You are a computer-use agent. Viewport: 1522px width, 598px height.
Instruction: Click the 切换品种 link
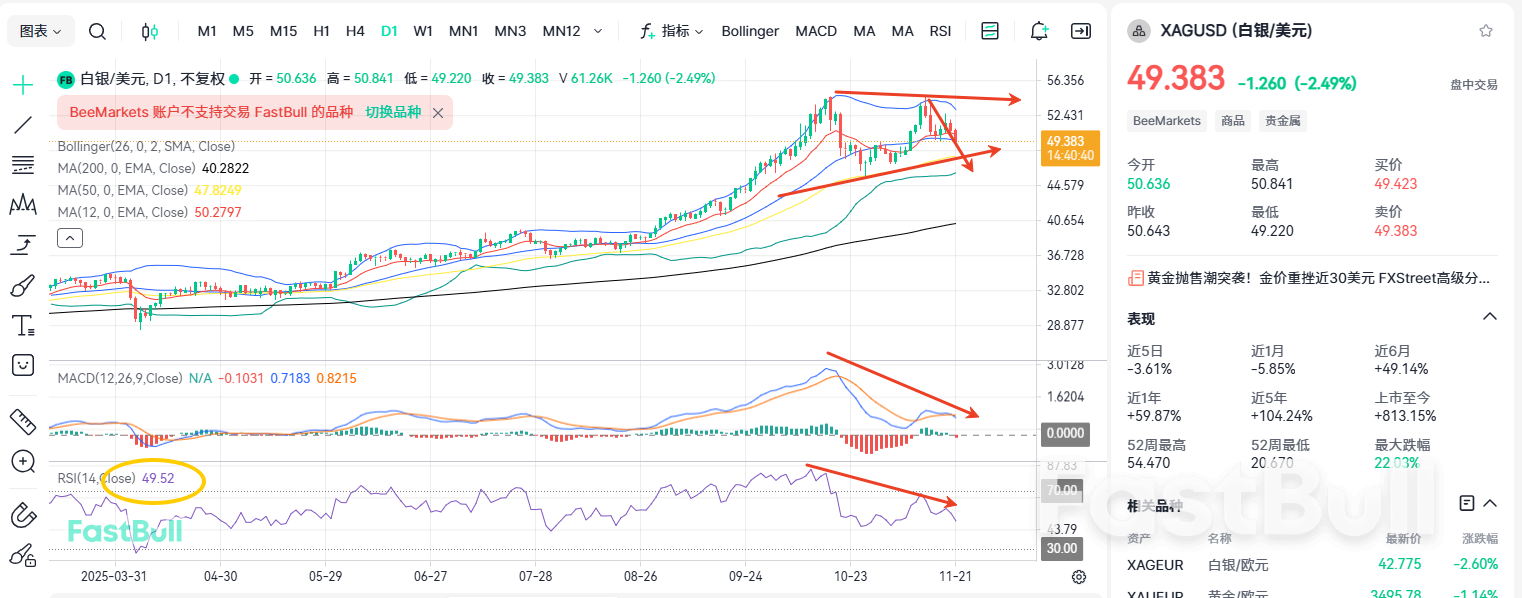[x=393, y=113]
